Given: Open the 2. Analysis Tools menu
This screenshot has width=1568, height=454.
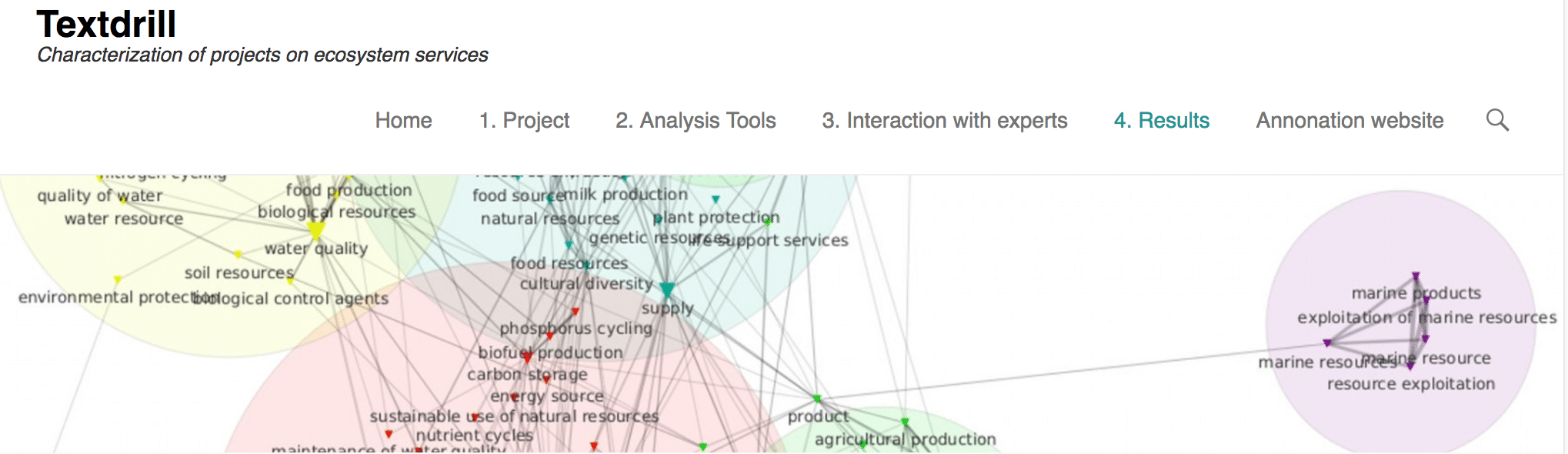Looking at the screenshot, I should pyautogui.click(x=696, y=121).
